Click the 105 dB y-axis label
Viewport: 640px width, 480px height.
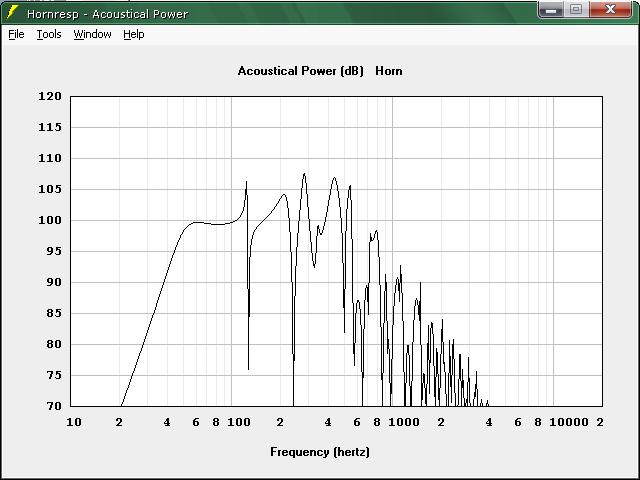click(x=50, y=189)
